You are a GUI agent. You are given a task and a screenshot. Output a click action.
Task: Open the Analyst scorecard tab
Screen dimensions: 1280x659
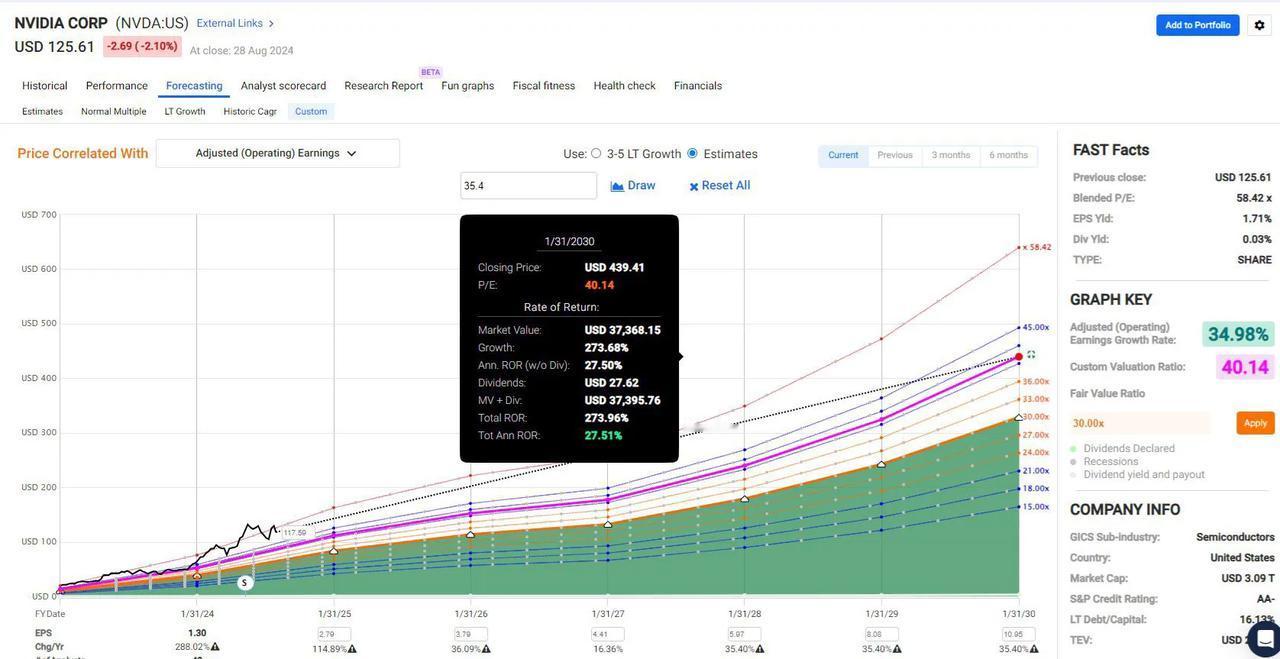(283, 86)
